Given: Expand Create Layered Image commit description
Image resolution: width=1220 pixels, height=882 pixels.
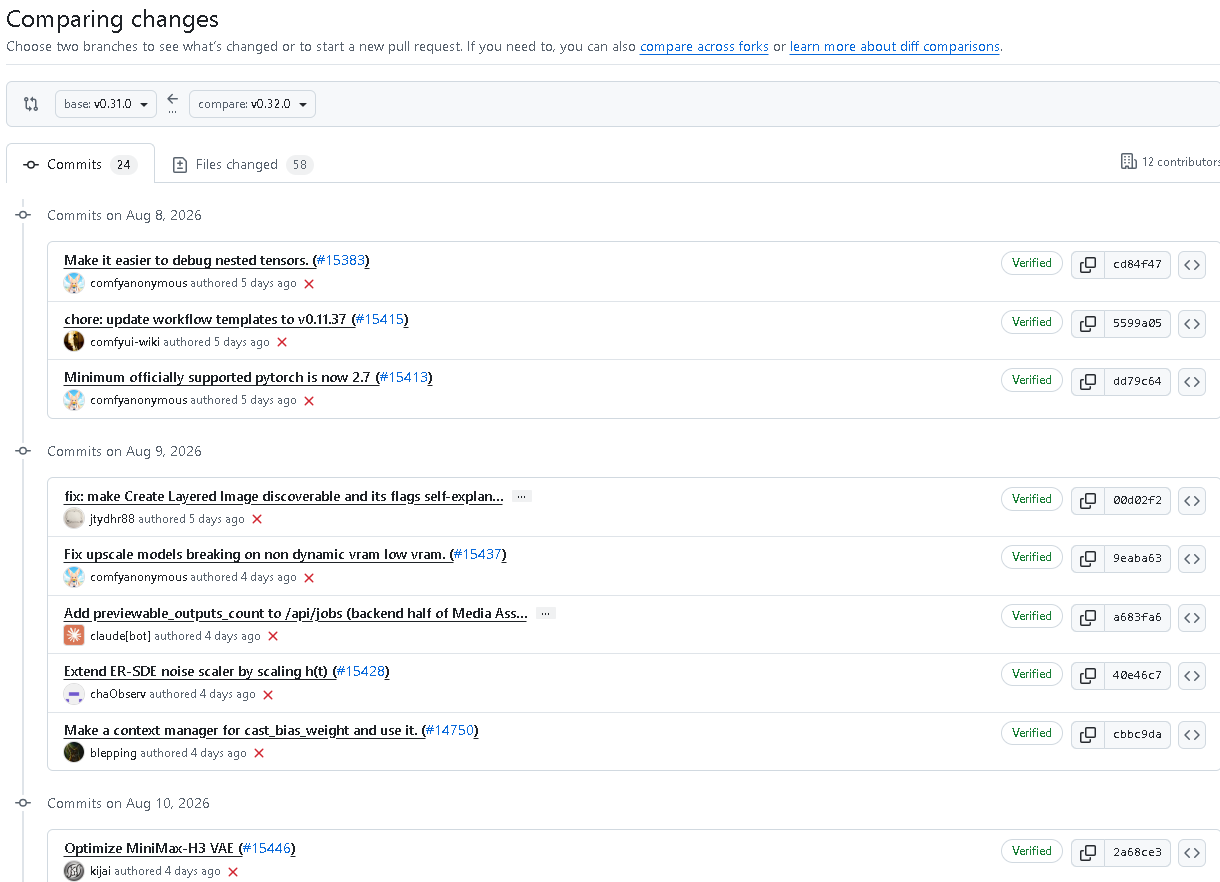Looking at the screenshot, I should pyautogui.click(x=521, y=497).
